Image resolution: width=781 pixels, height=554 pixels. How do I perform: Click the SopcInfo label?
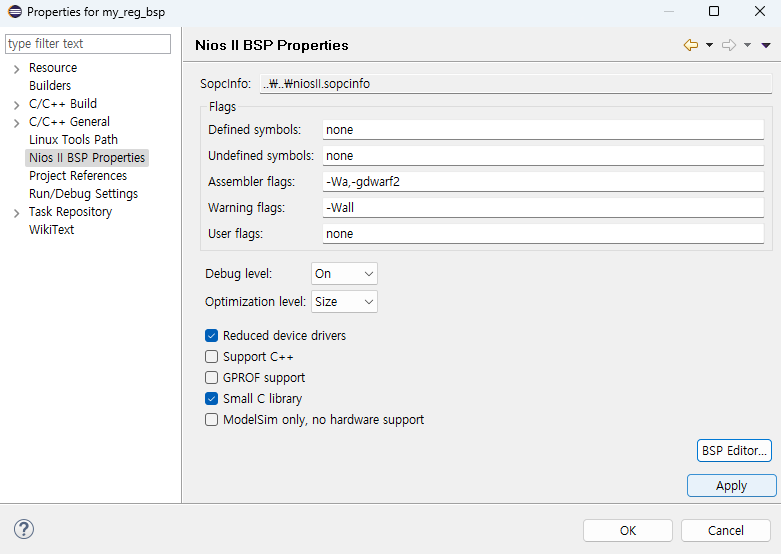tap(225, 84)
